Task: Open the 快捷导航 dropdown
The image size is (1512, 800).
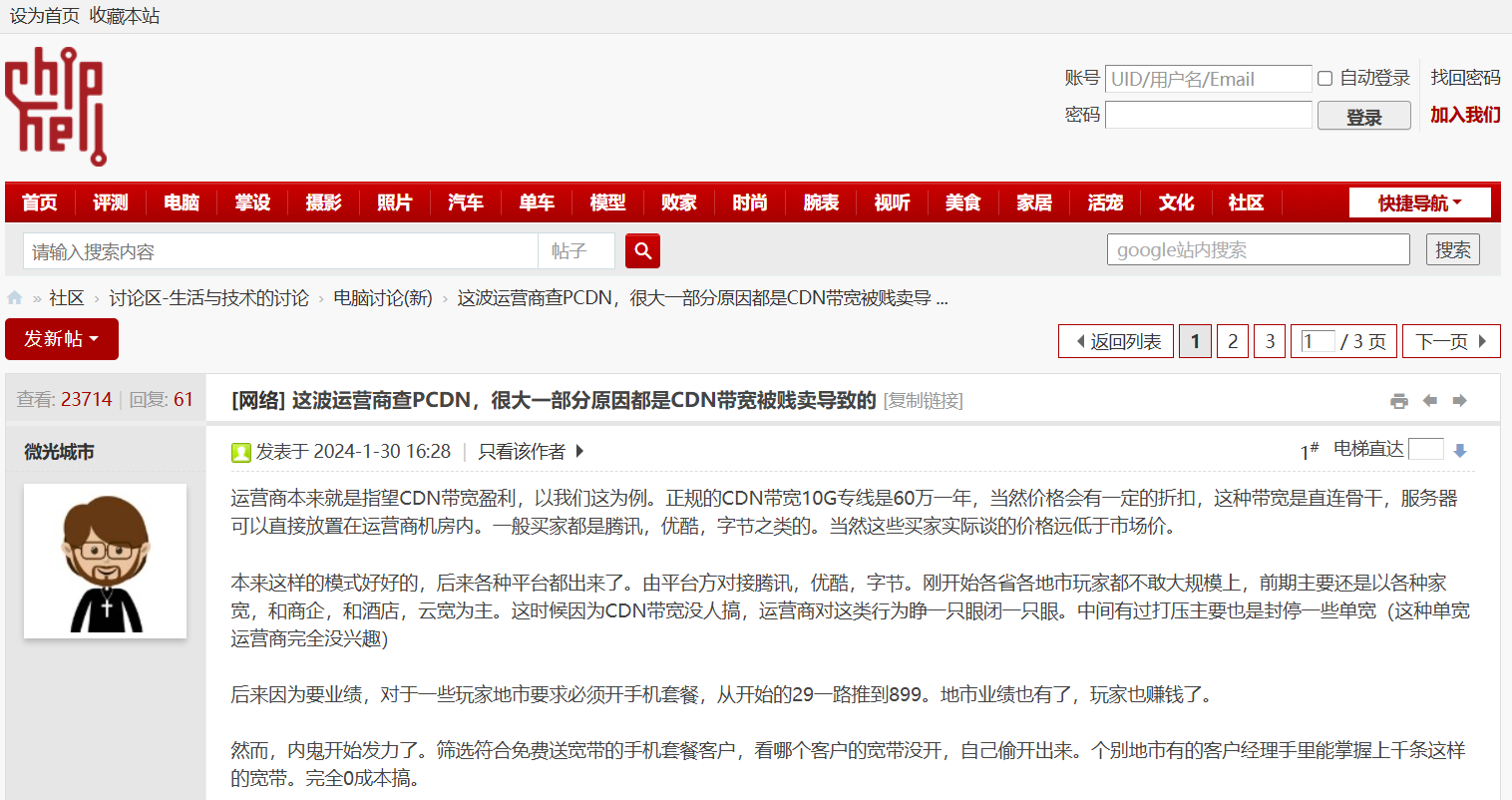Action: tap(1419, 202)
